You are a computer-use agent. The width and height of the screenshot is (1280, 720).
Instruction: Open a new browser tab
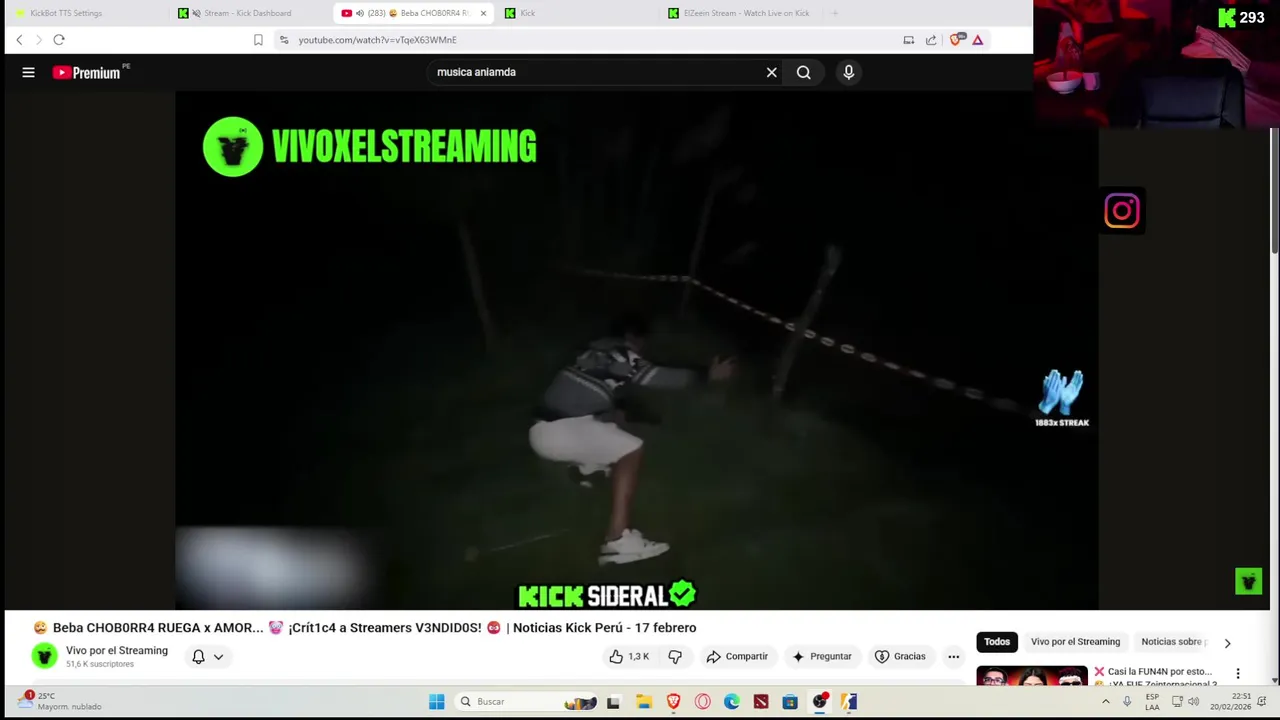pos(835,13)
